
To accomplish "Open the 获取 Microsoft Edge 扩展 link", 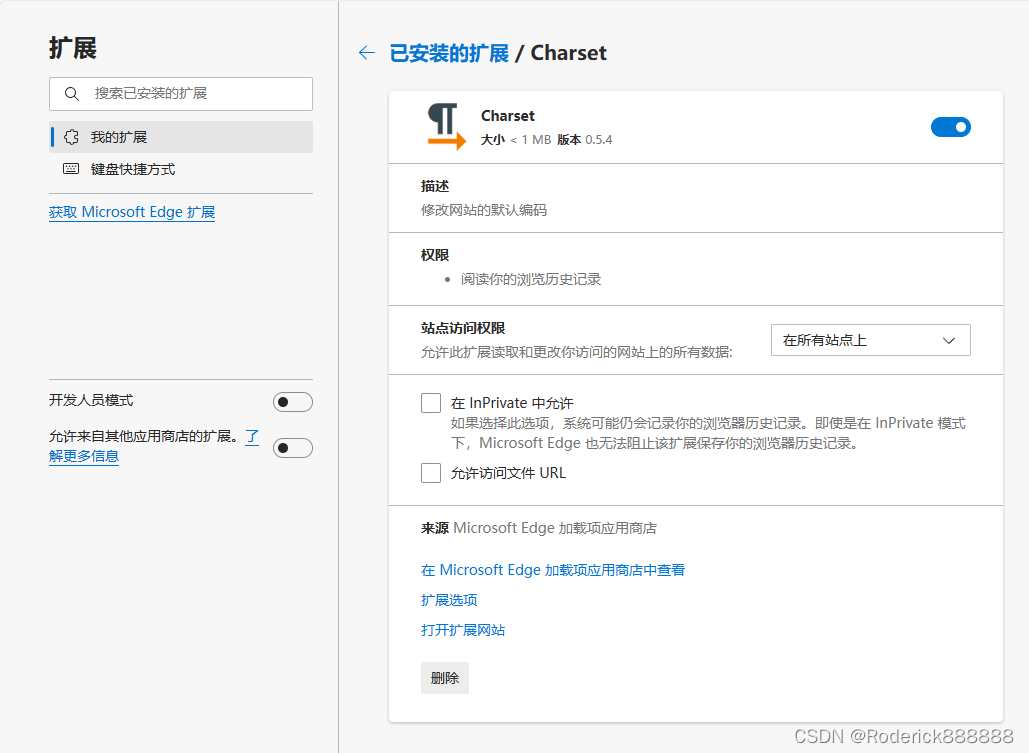I will coord(132,212).
